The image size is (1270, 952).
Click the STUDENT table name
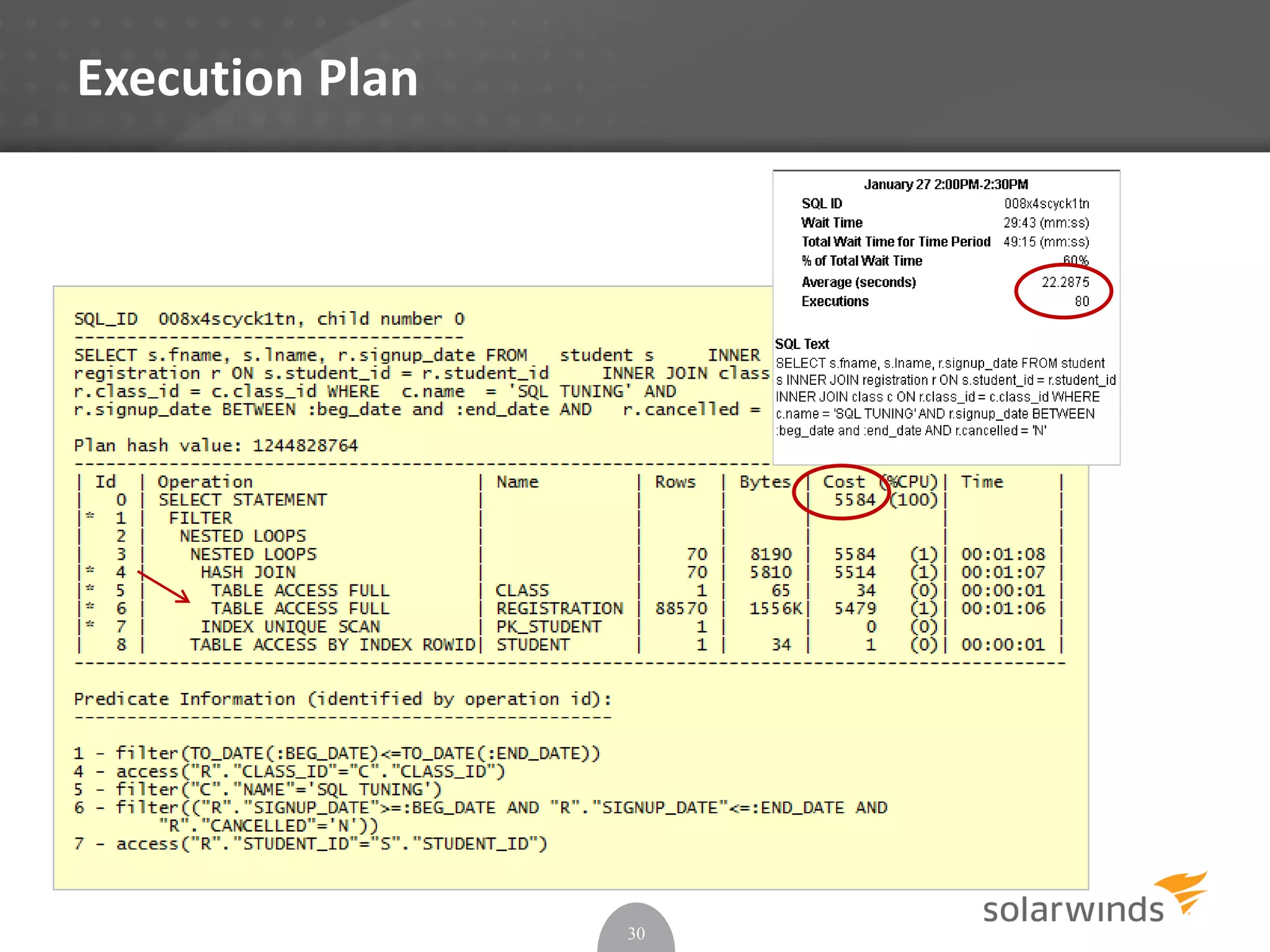(533, 645)
